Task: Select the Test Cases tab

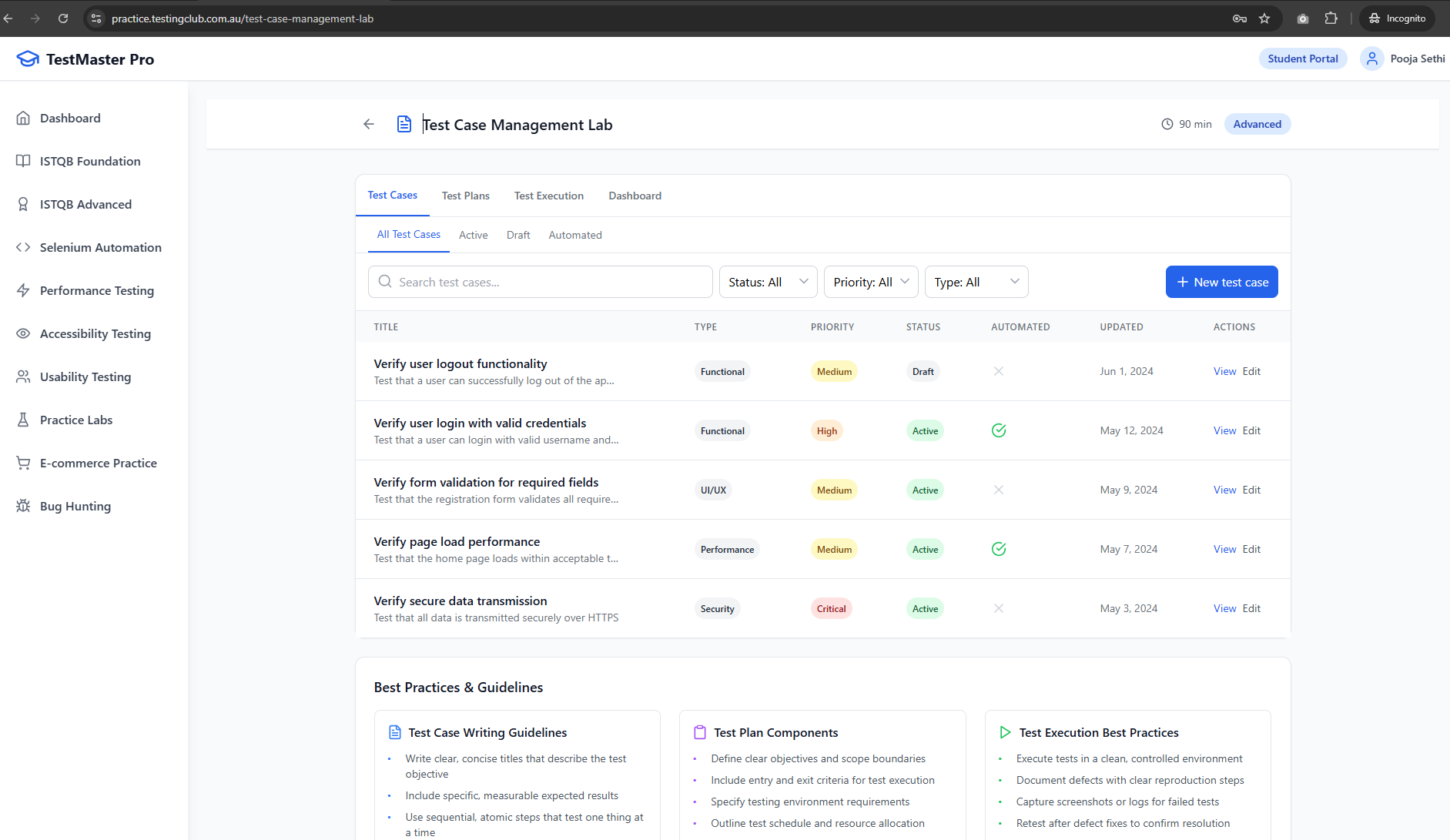Action: (393, 196)
